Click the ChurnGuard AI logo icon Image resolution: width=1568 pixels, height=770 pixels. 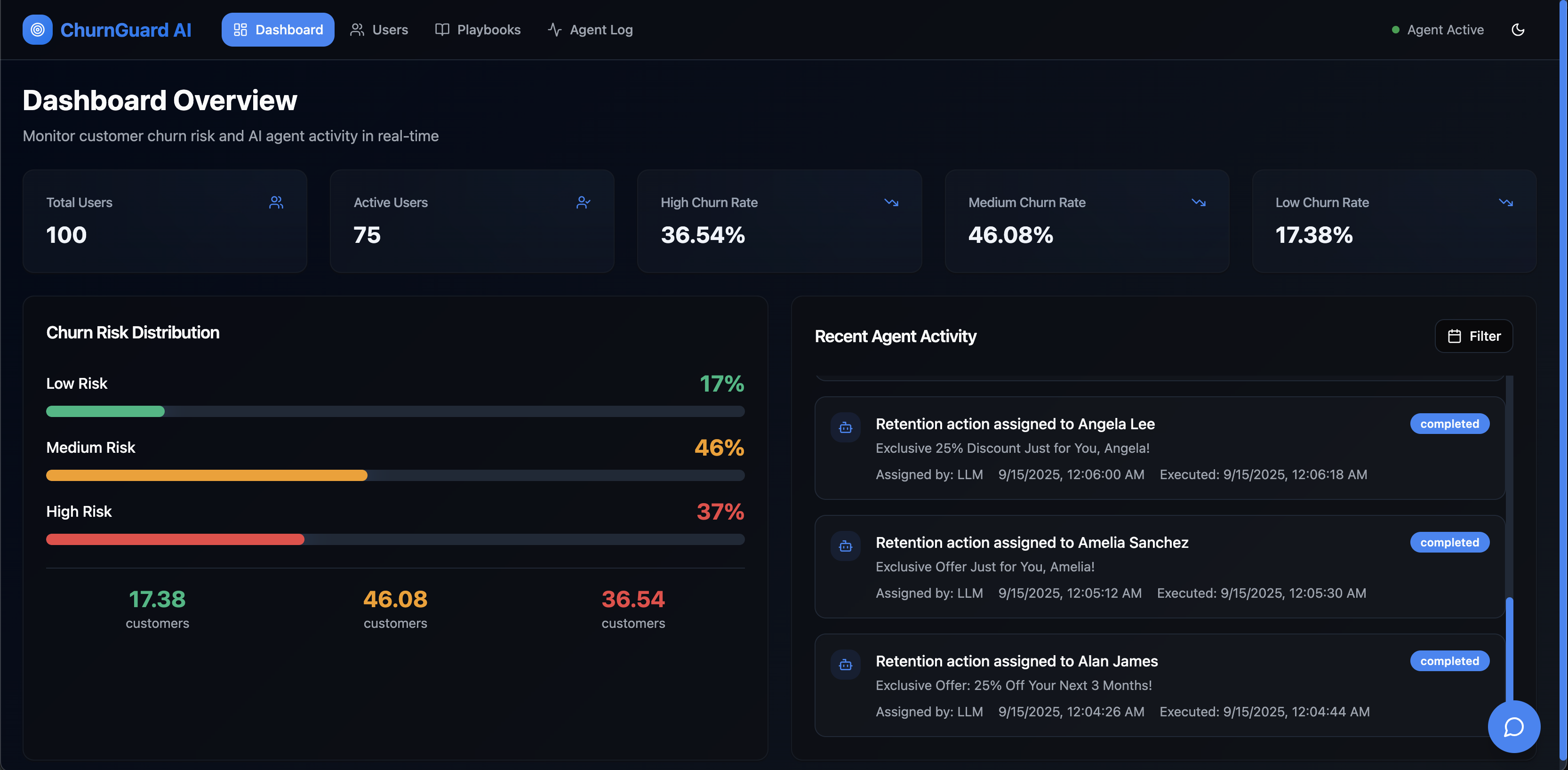click(37, 29)
